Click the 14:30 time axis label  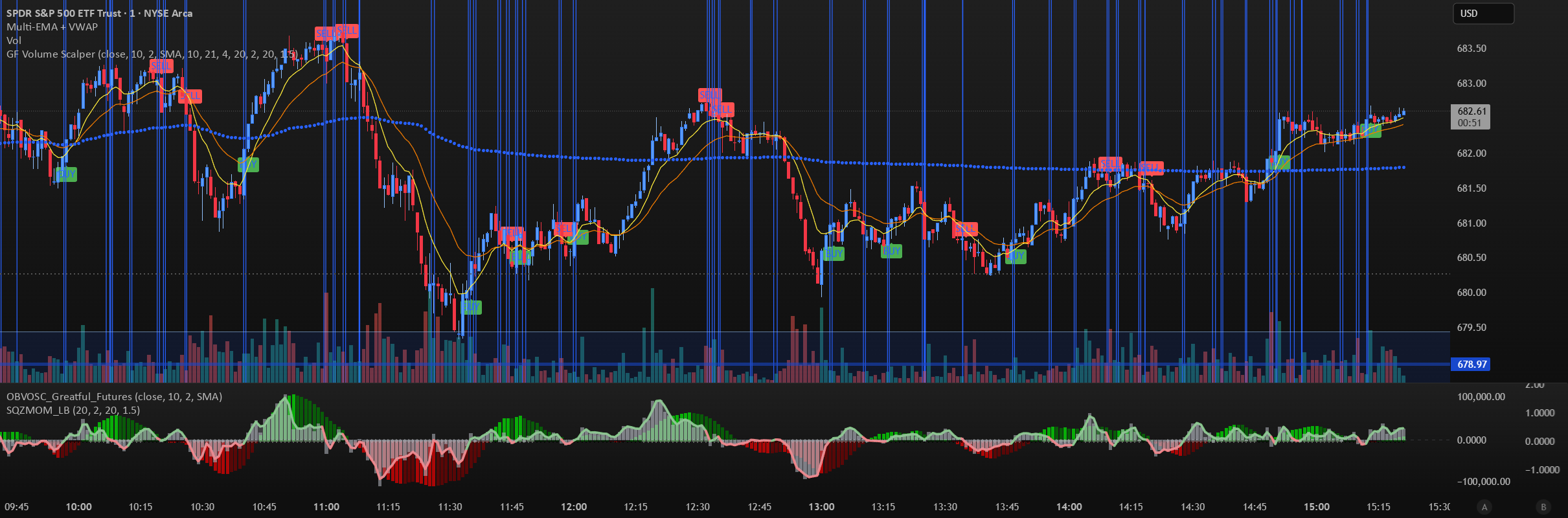click(x=1193, y=507)
